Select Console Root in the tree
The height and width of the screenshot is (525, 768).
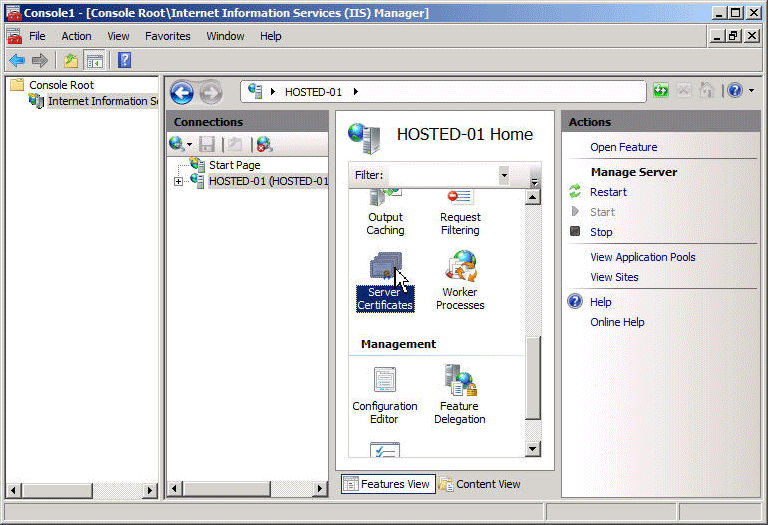click(61, 85)
